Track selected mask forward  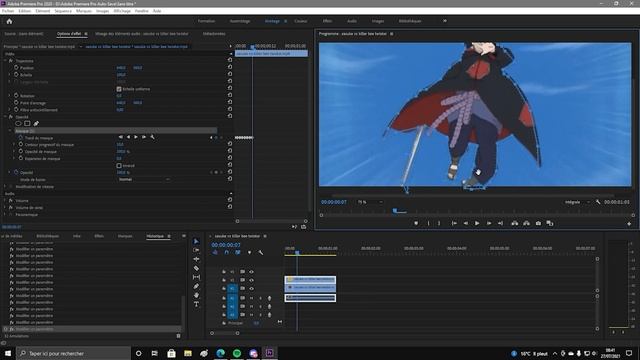[x=136, y=137]
